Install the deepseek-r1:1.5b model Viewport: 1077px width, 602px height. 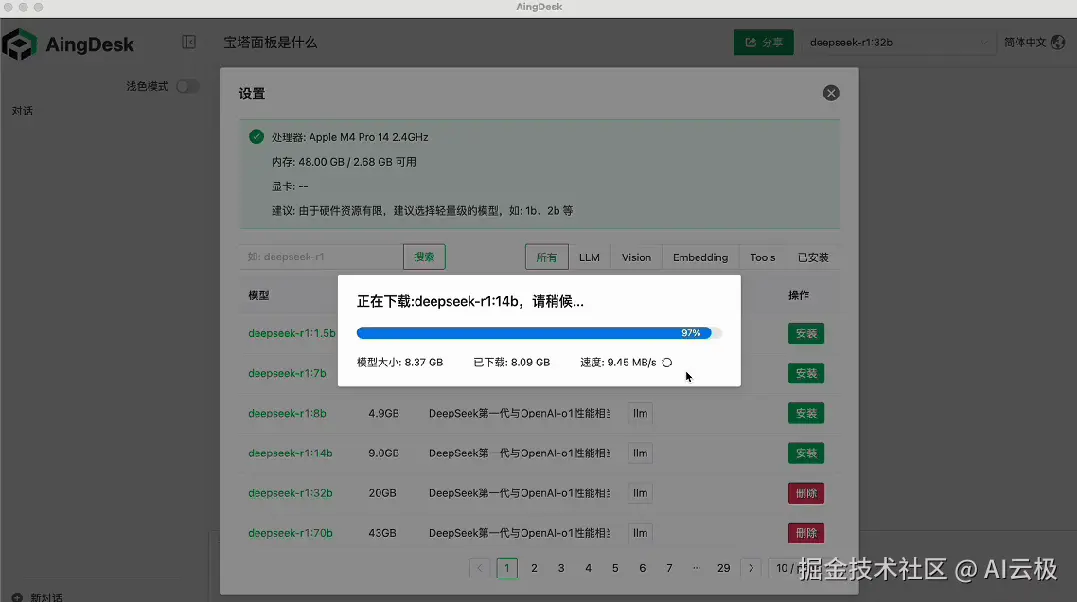pos(806,333)
